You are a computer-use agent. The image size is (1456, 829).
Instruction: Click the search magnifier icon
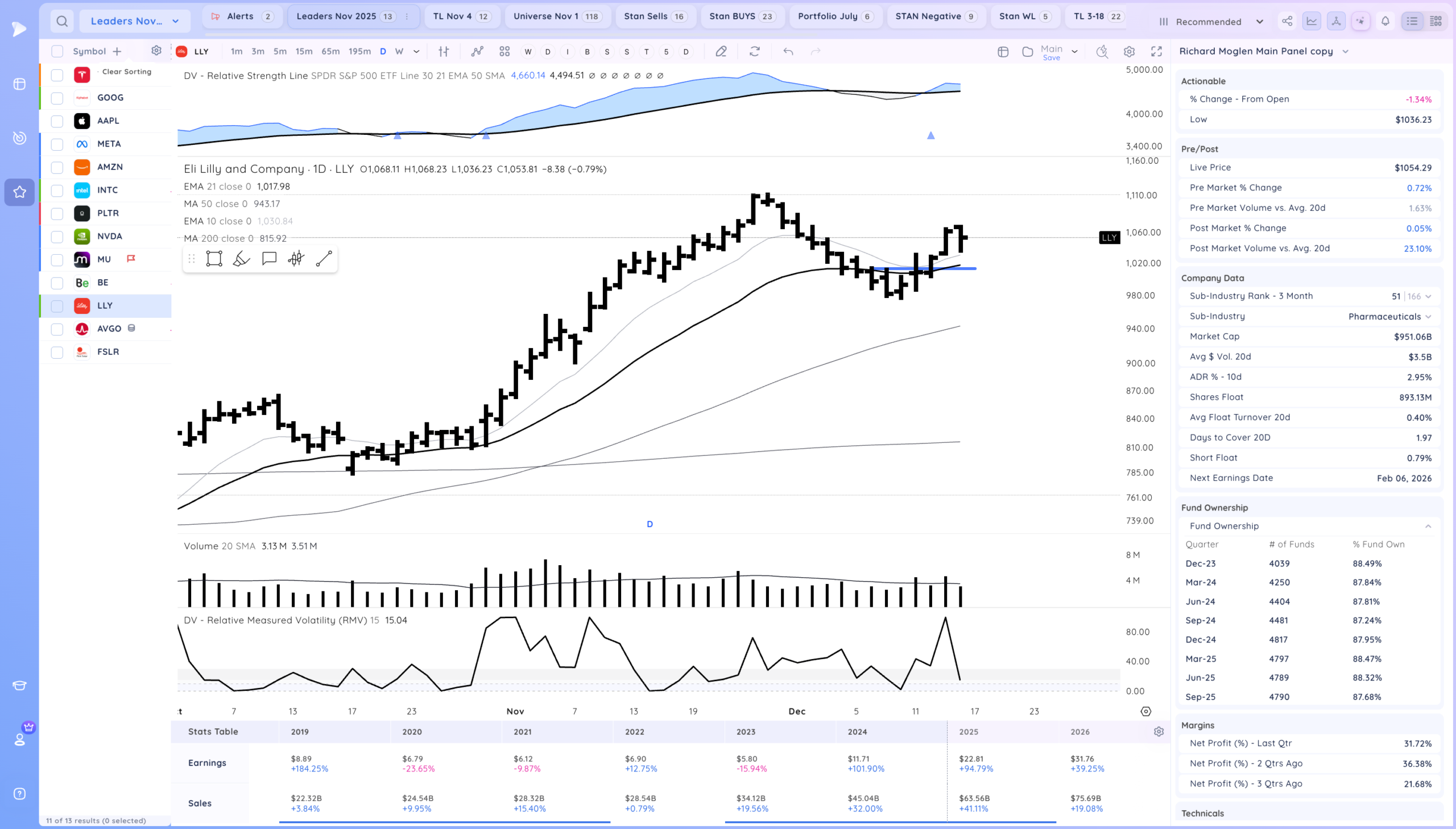coord(62,22)
